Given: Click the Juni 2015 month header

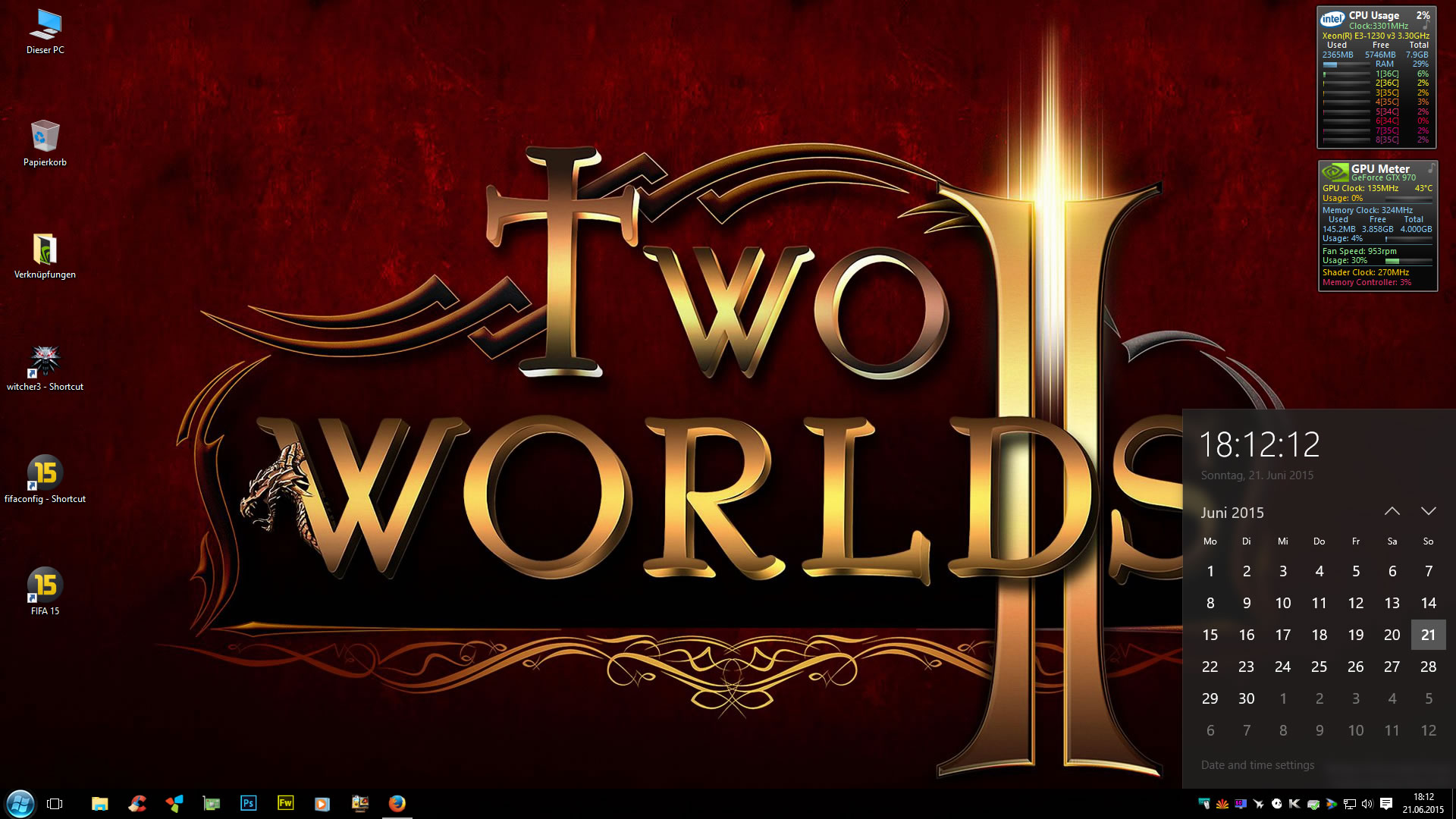Looking at the screenshot, I should pos(1232,513).
